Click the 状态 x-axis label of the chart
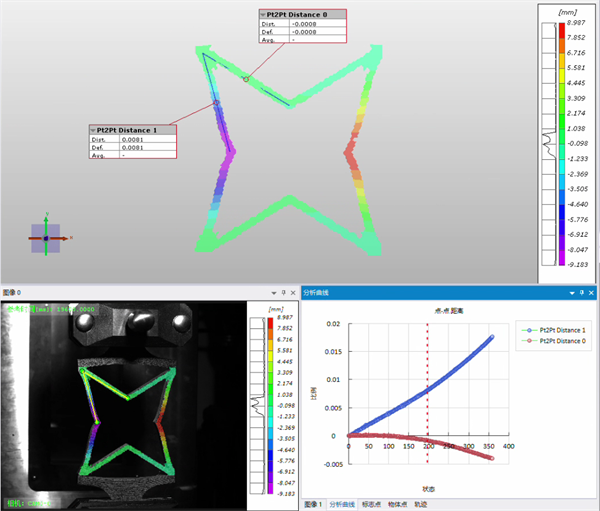This screenshot has width=600, height=511. tap(428, 489)
